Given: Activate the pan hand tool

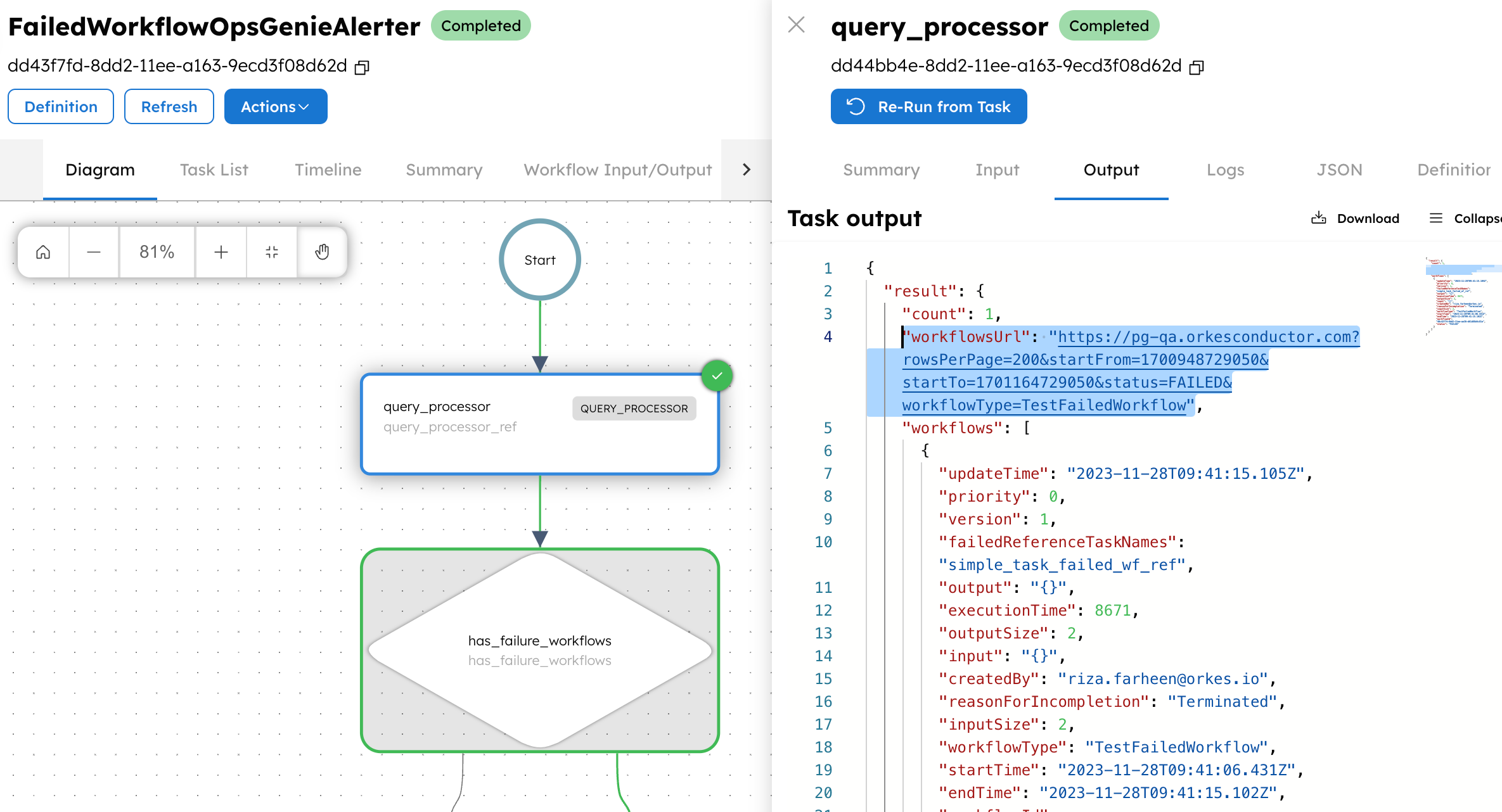Looking at the screenshot, I should point(322,251).
